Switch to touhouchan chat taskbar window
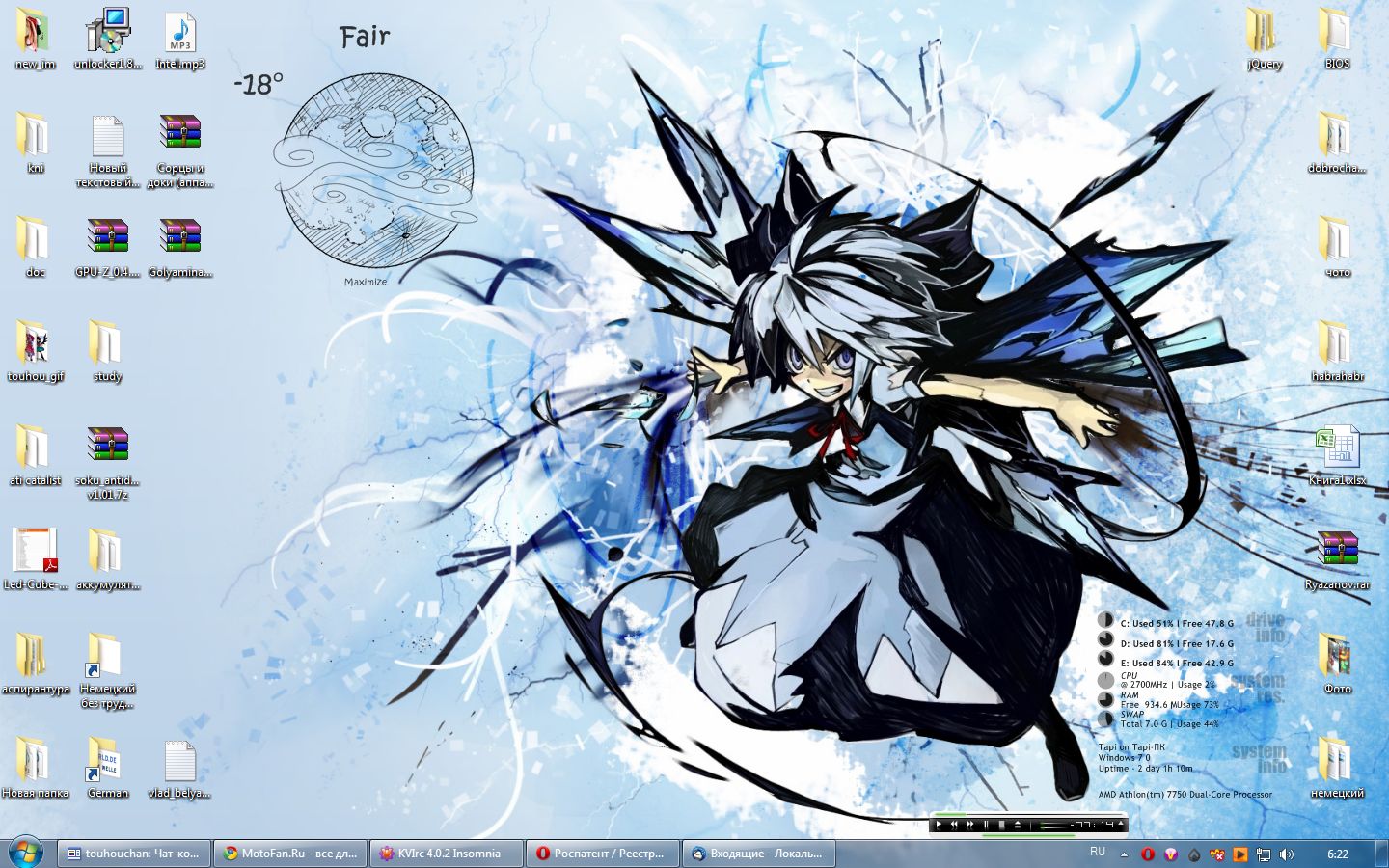1389x868 pixels. tap(133, 854)
